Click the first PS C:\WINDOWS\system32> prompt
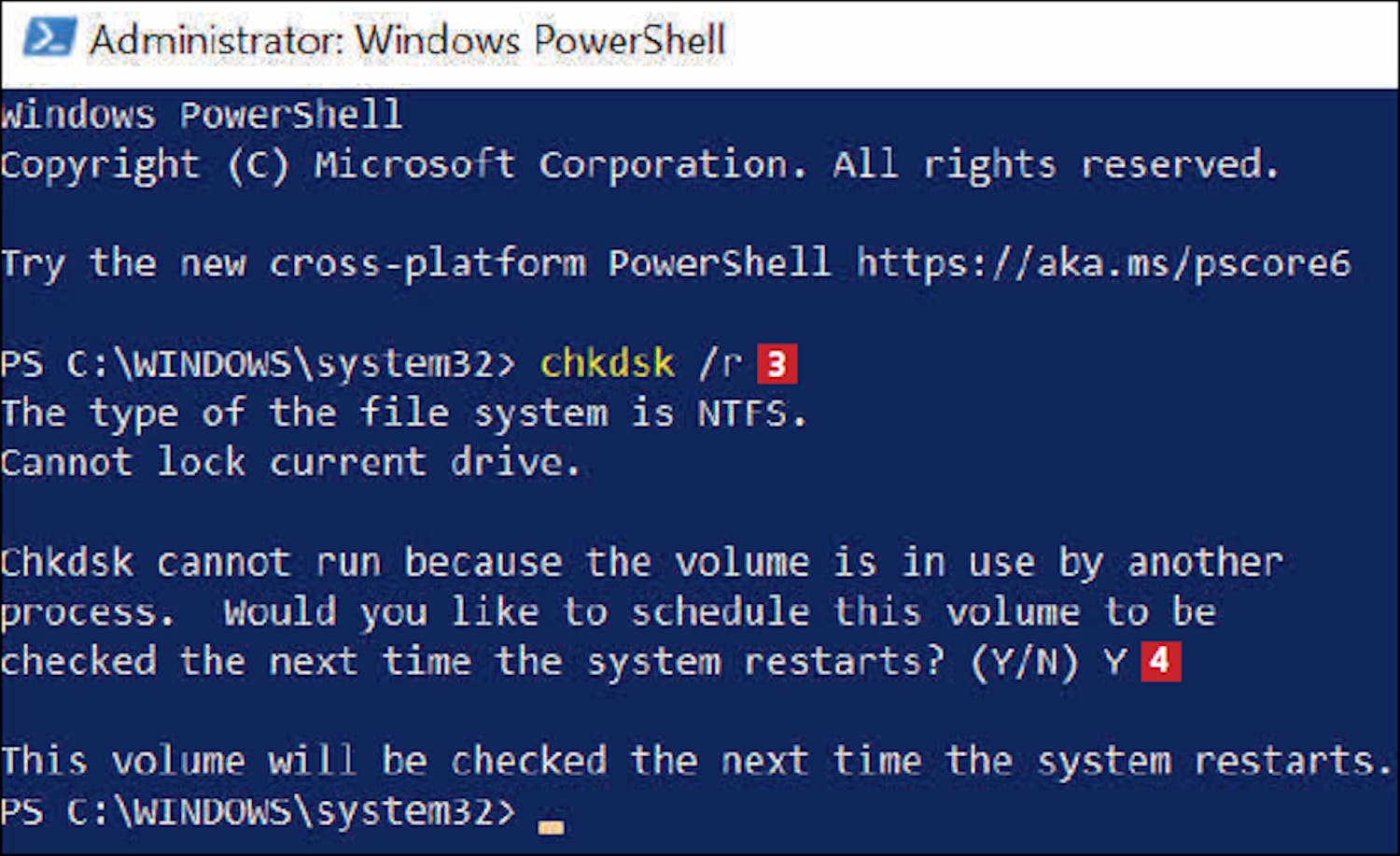Viewport: 1400px width, 856px height. [258, 363]
